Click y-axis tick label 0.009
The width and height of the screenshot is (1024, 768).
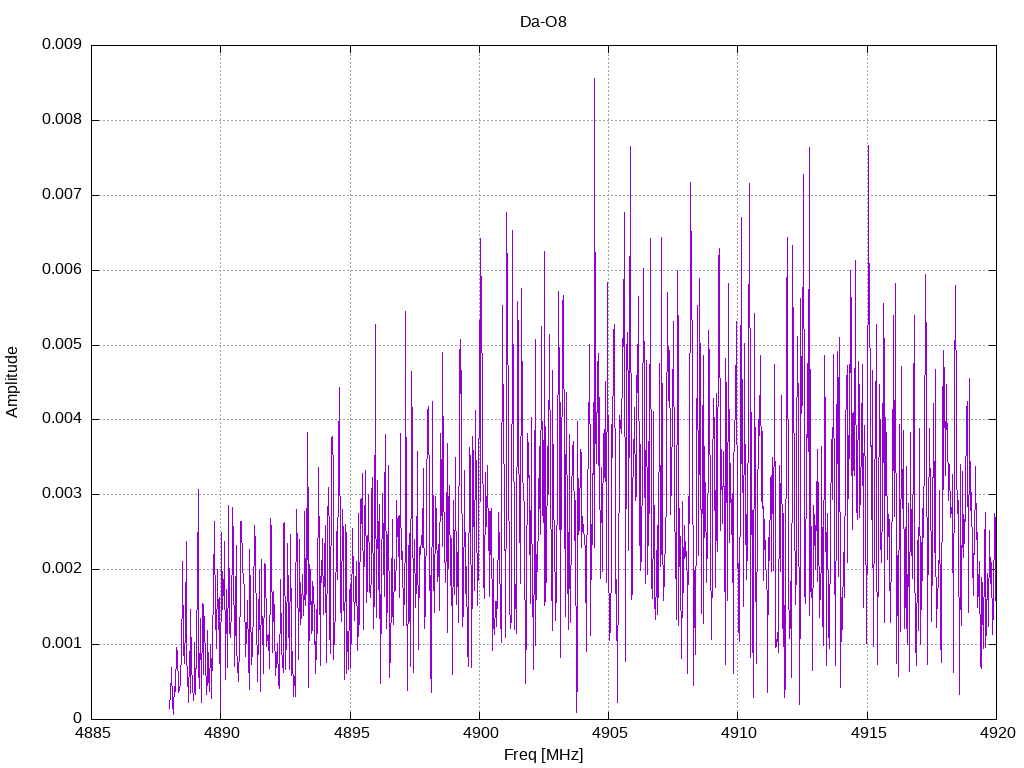tap(62, 44)
